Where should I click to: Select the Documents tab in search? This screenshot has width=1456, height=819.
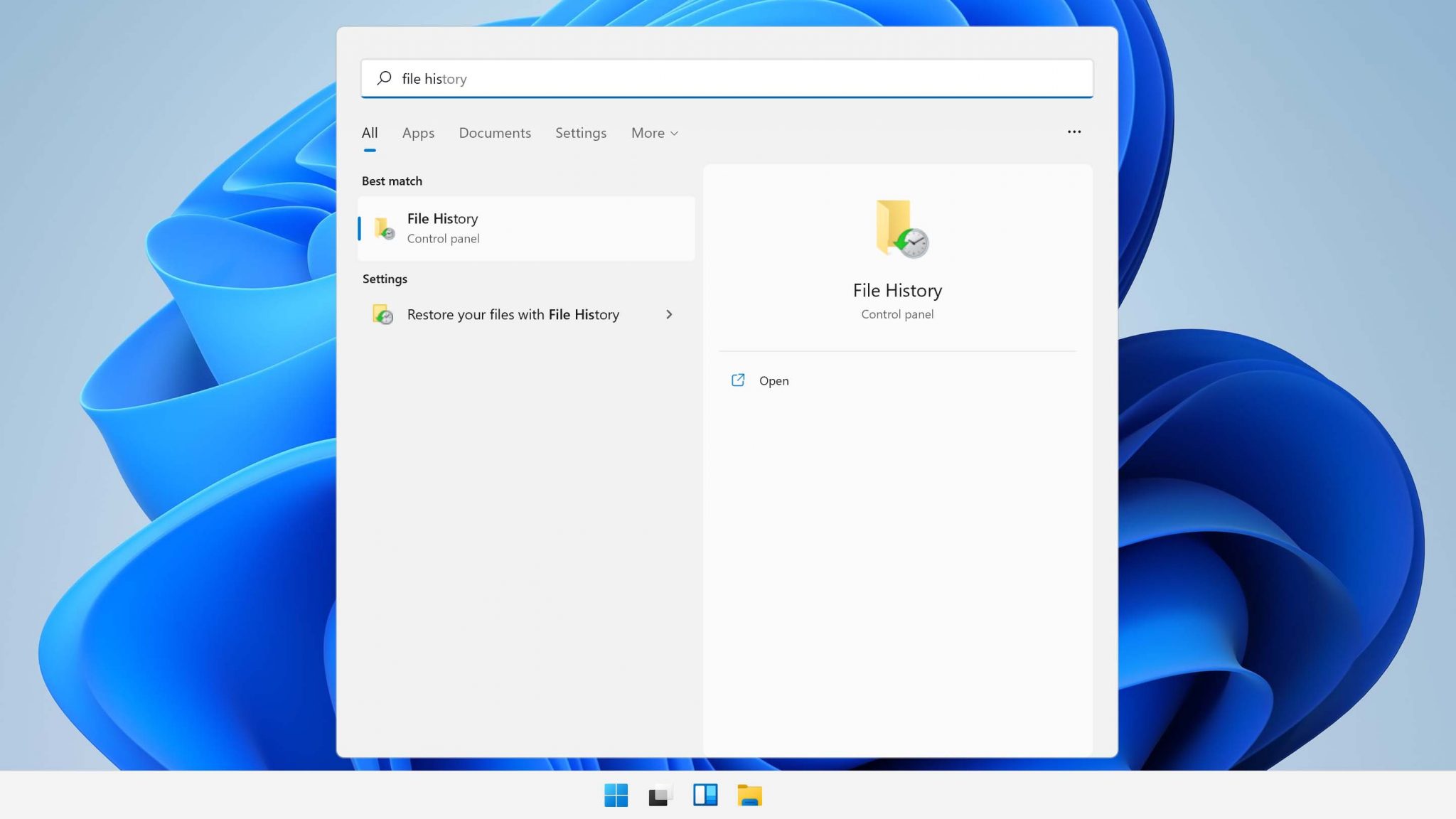pos(494,132)
